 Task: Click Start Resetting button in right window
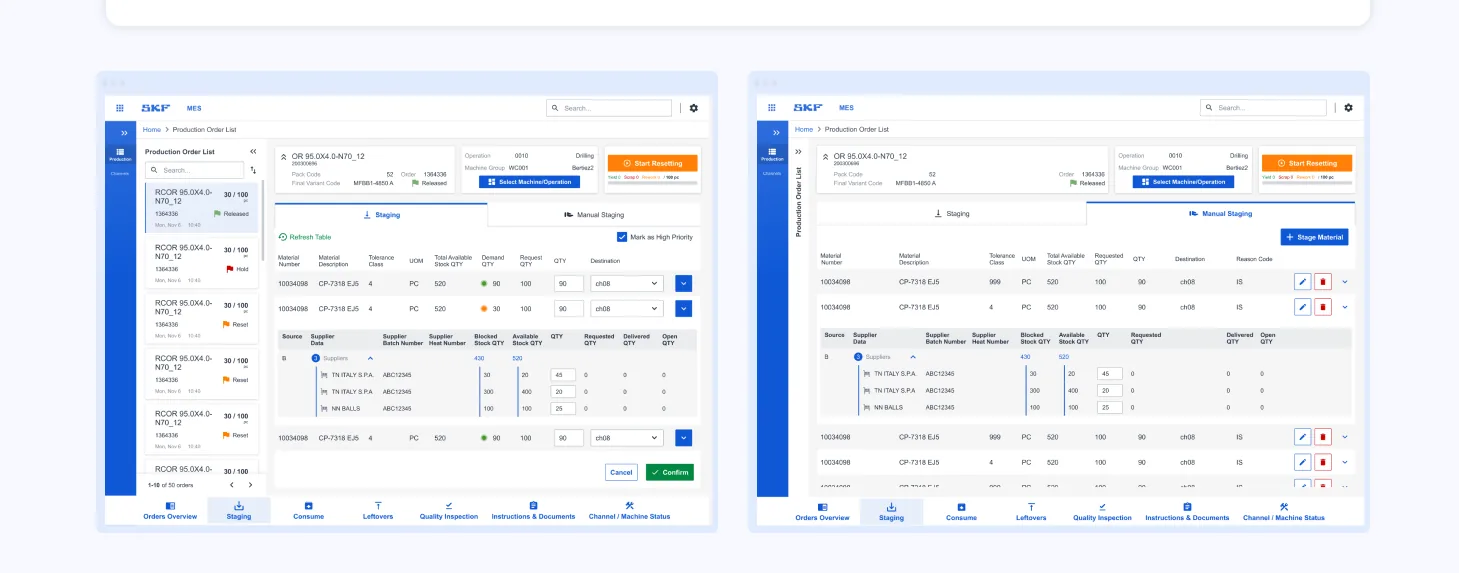point(1307,163)
